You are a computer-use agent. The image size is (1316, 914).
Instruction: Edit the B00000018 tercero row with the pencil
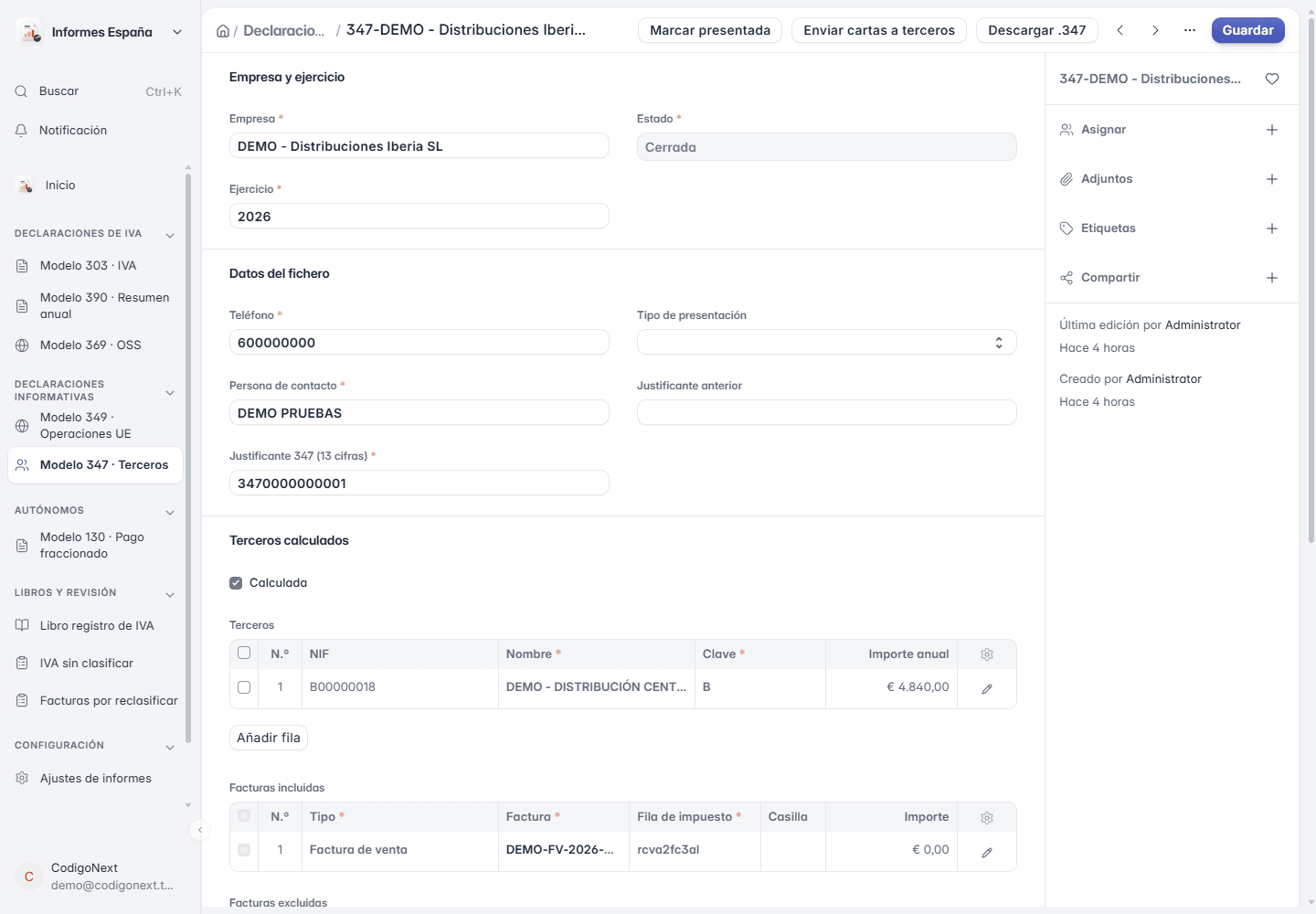(x=987, y=689)
